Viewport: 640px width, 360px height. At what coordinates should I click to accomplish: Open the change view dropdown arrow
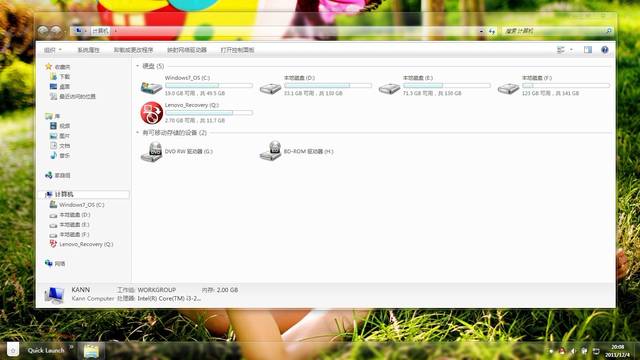pyautogui.click(x=571, y=50)
